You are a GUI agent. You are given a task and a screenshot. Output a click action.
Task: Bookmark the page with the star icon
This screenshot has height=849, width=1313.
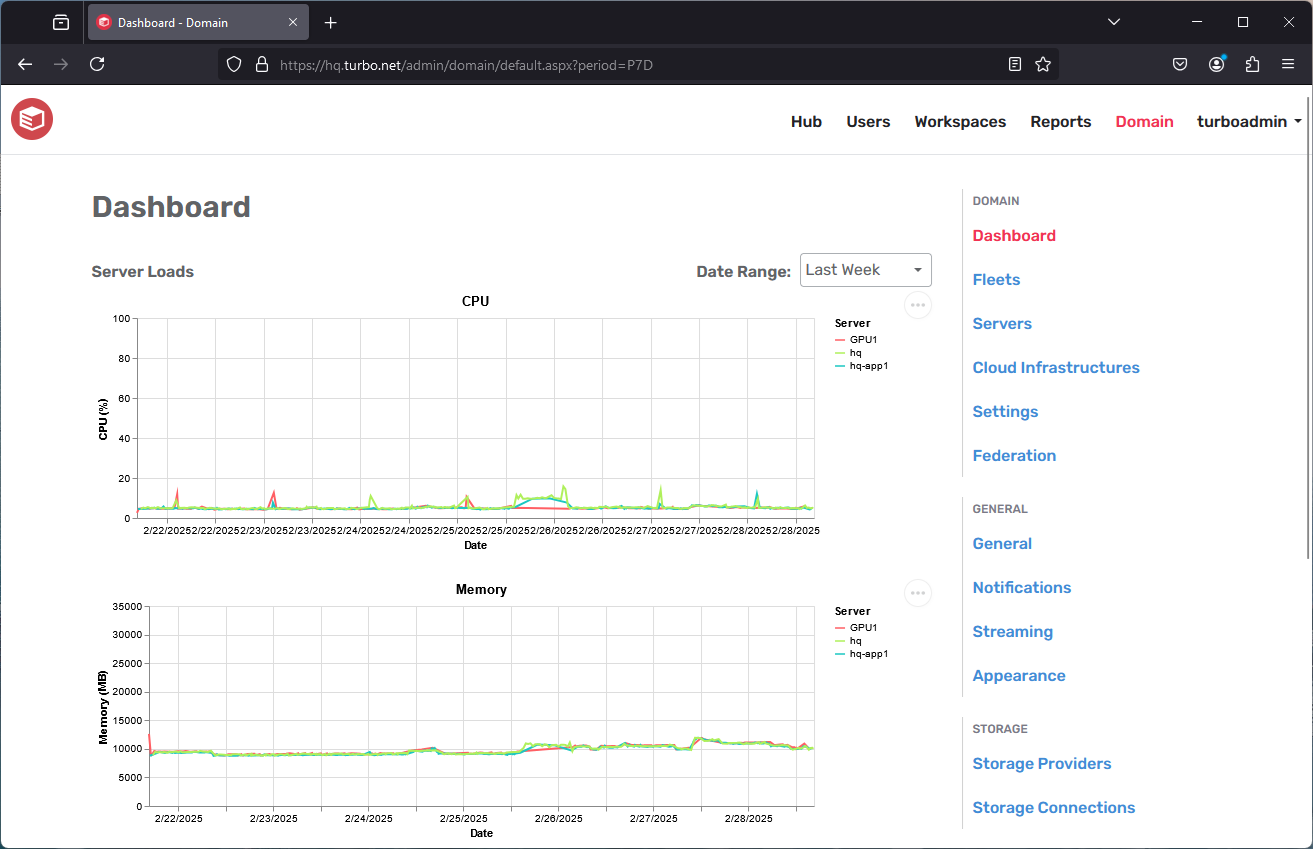point(1043,64)
